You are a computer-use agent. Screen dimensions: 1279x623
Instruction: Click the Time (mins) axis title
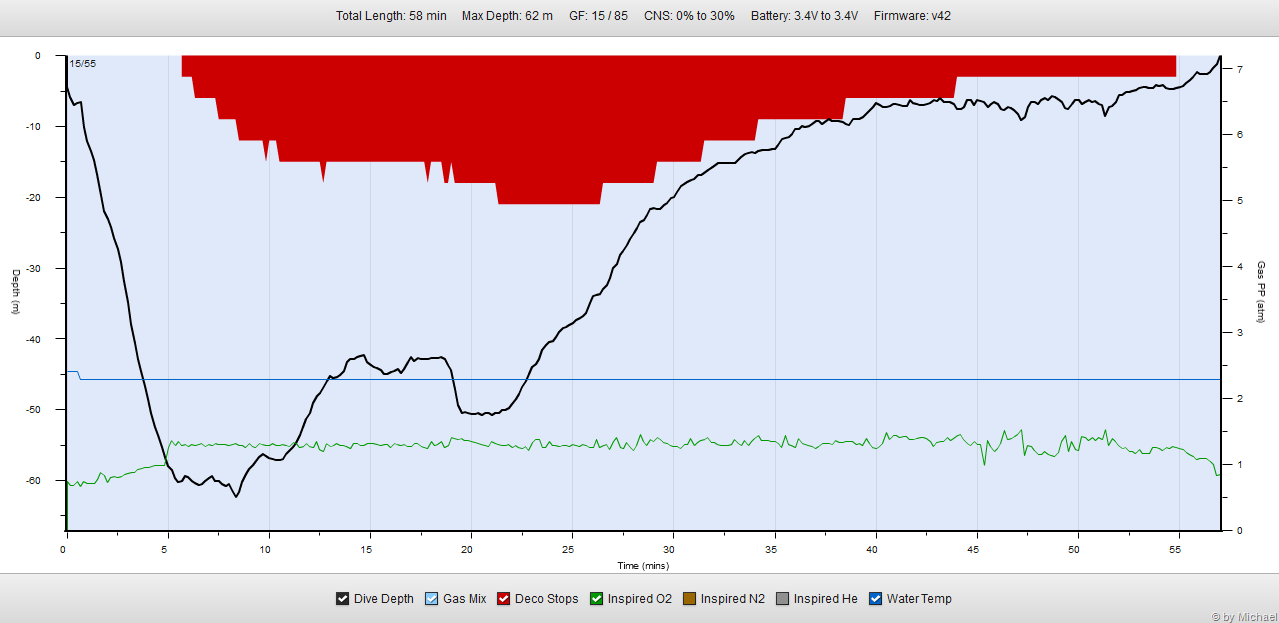click(x=642, y=566)
